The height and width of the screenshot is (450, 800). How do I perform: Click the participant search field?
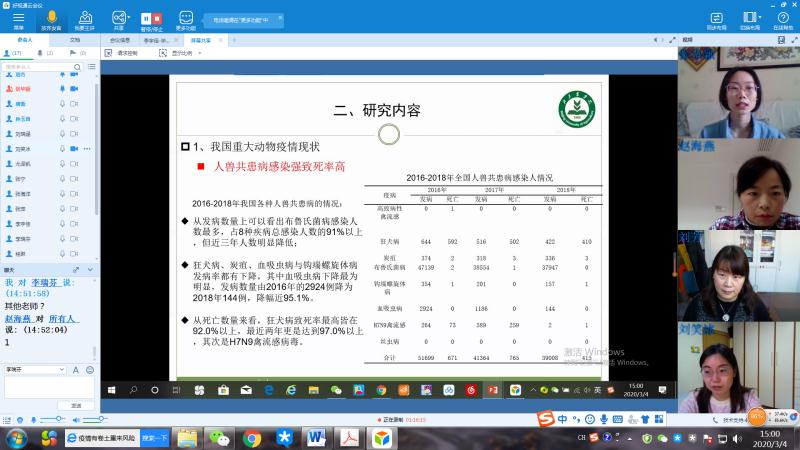[x=45, y=67]
